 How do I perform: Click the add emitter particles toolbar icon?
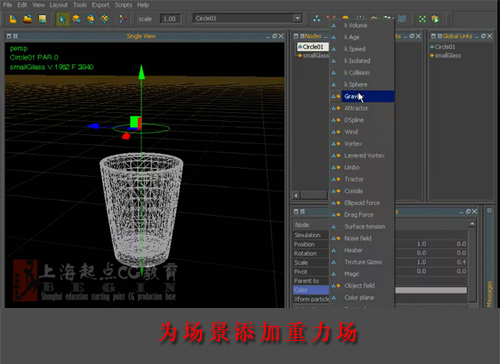coord(316,19)
